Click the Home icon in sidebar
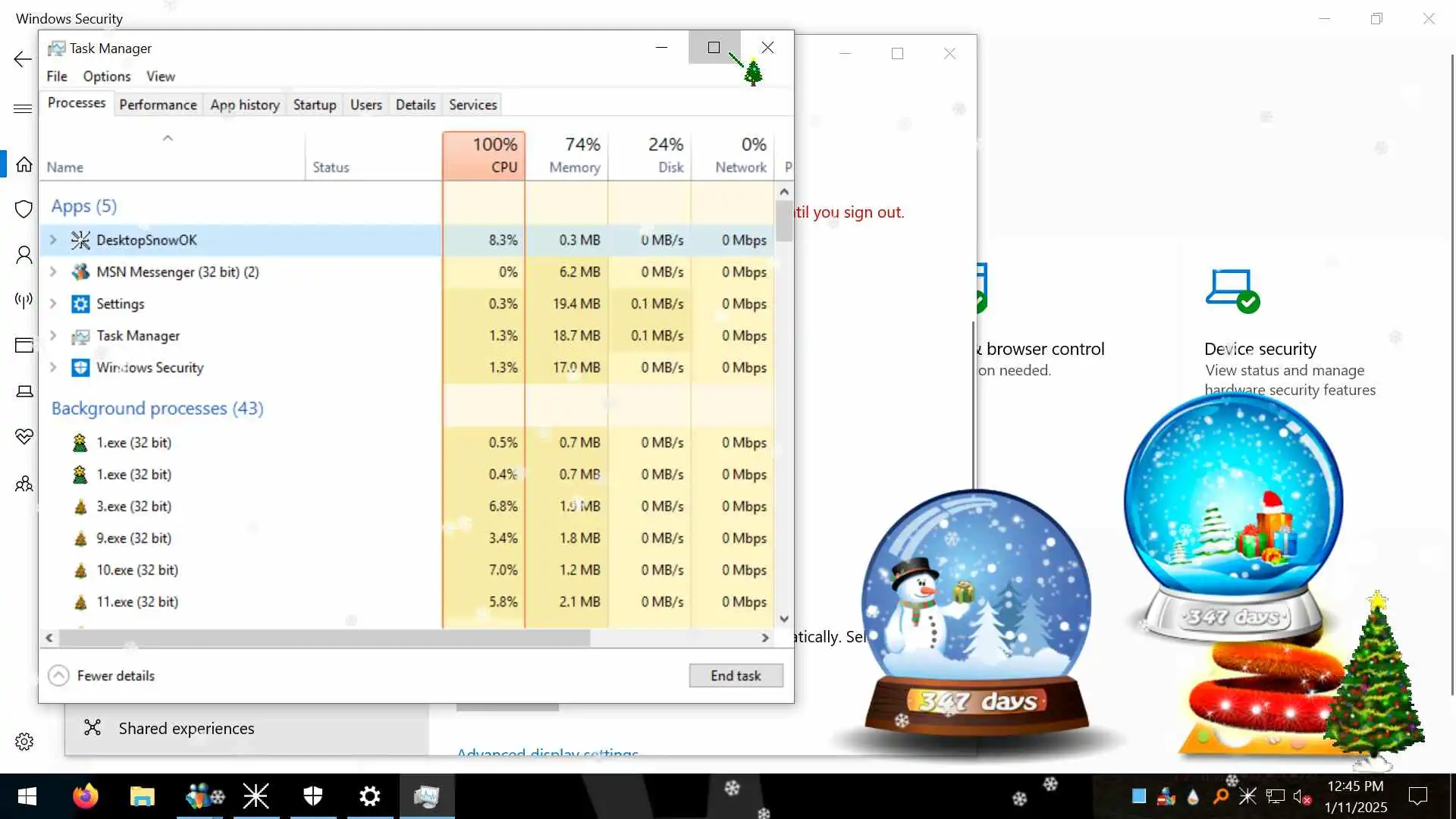 click(24, 164)
